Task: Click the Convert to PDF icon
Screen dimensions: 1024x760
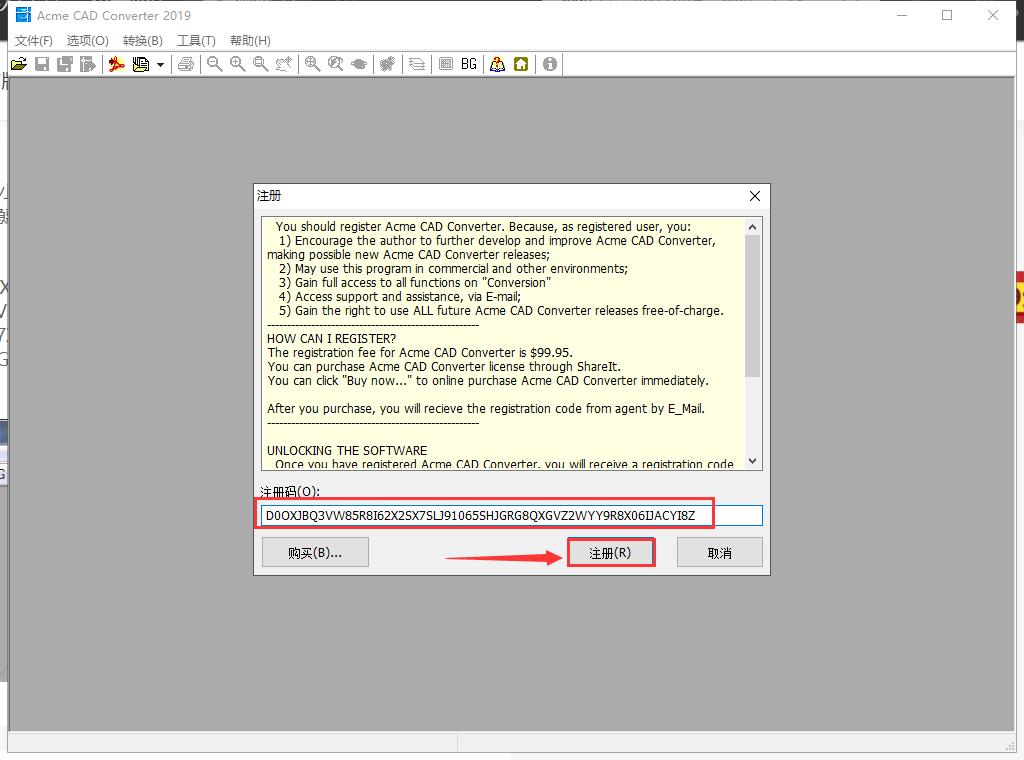Action: pos(117,64)
